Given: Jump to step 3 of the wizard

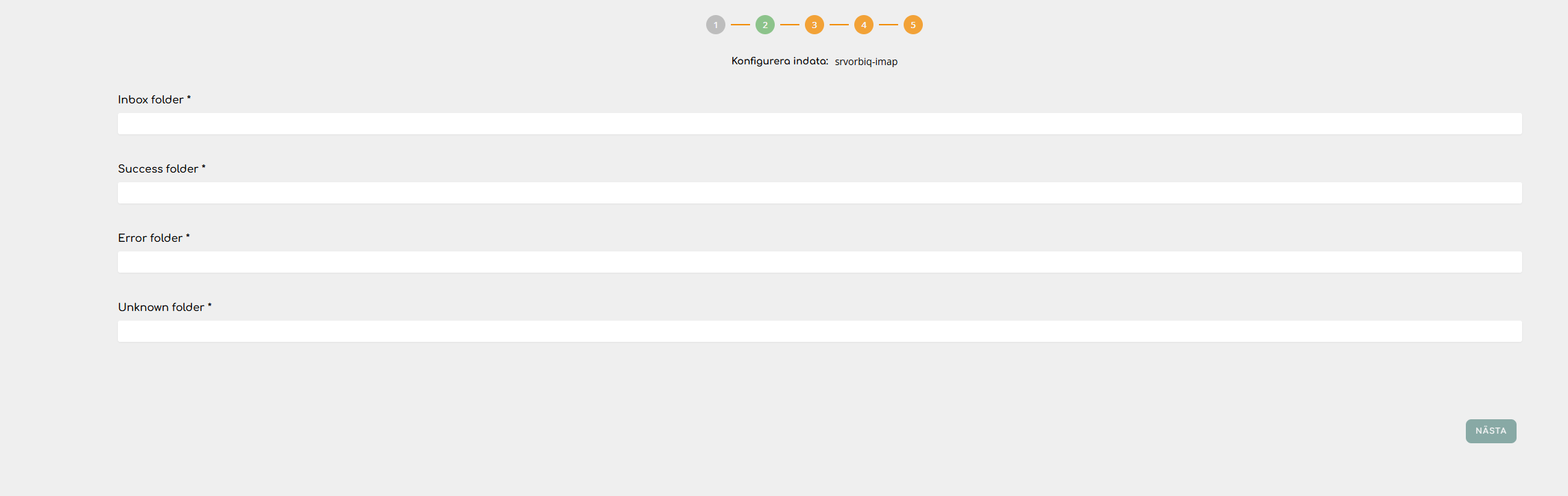Looking at the screenshot, I should click(x=814, y=25).
